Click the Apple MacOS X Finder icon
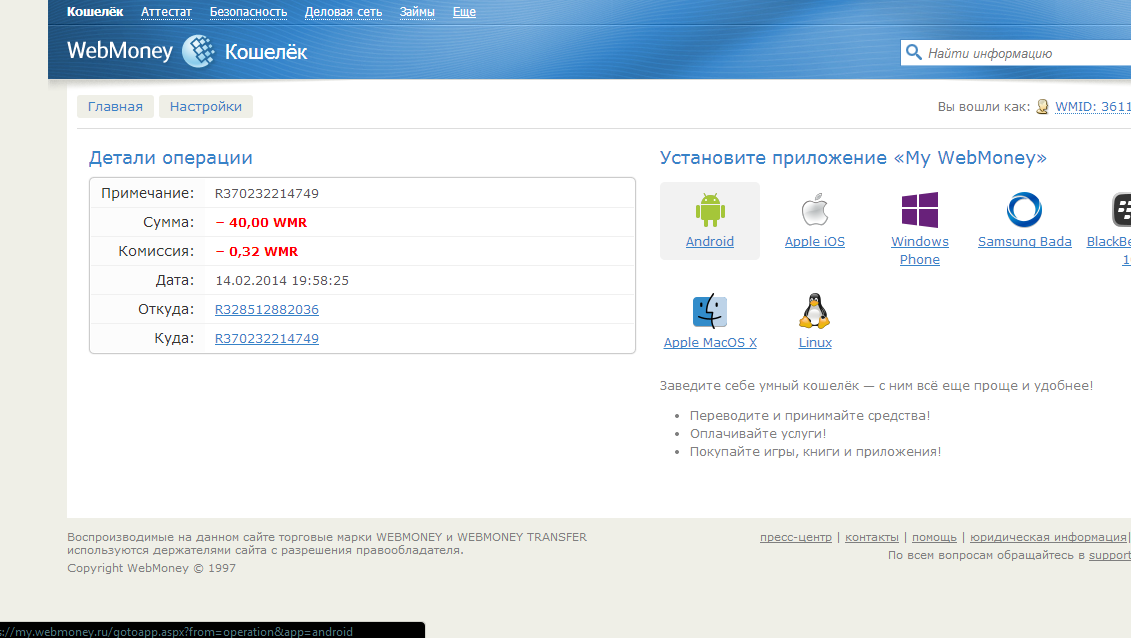This screenshot has height=638, width=1131. click(x=710, y=311)
